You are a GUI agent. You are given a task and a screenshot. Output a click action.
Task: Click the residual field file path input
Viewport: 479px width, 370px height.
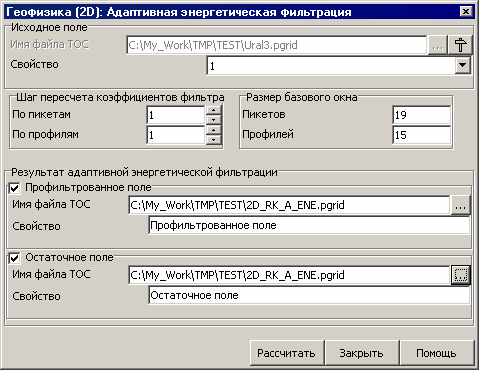tap(289, 275)
